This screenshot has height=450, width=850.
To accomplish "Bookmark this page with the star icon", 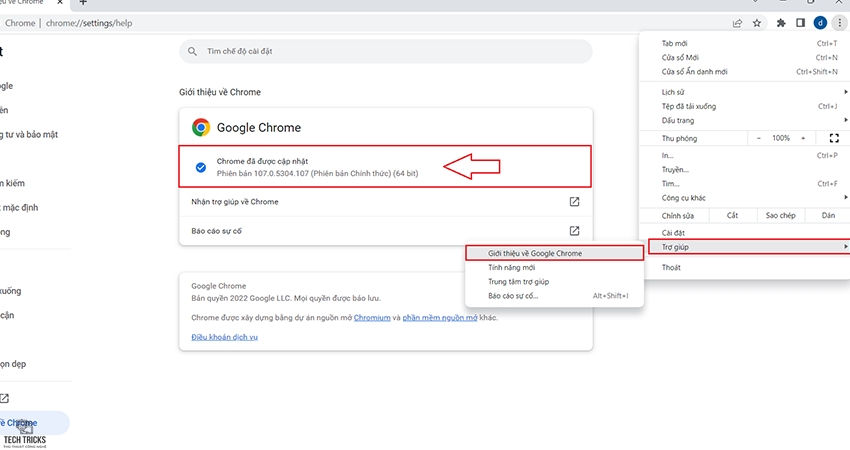I will tap(757, 23).
